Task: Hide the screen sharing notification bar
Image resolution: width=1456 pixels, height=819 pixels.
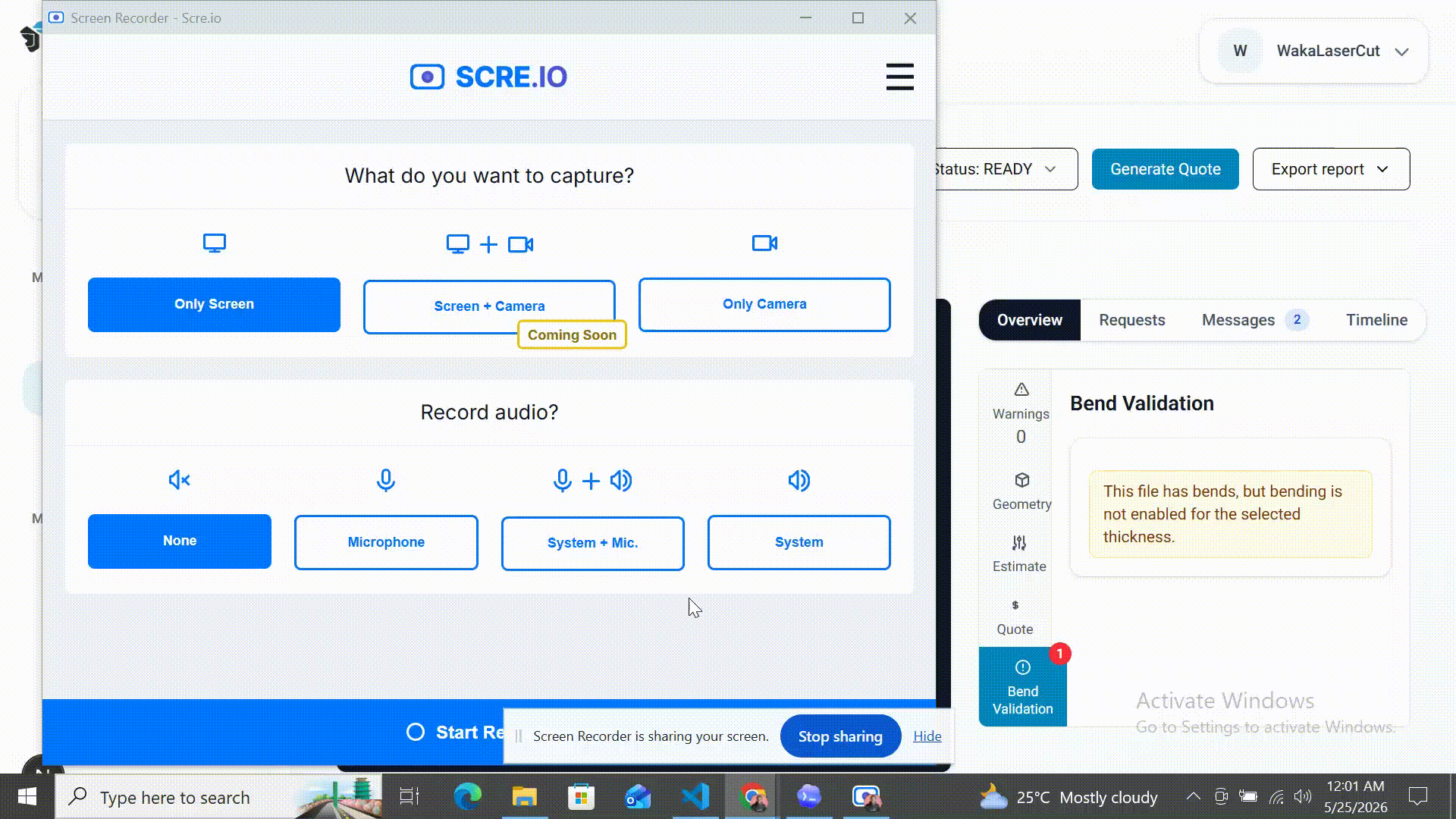Action: pos(927,736)
